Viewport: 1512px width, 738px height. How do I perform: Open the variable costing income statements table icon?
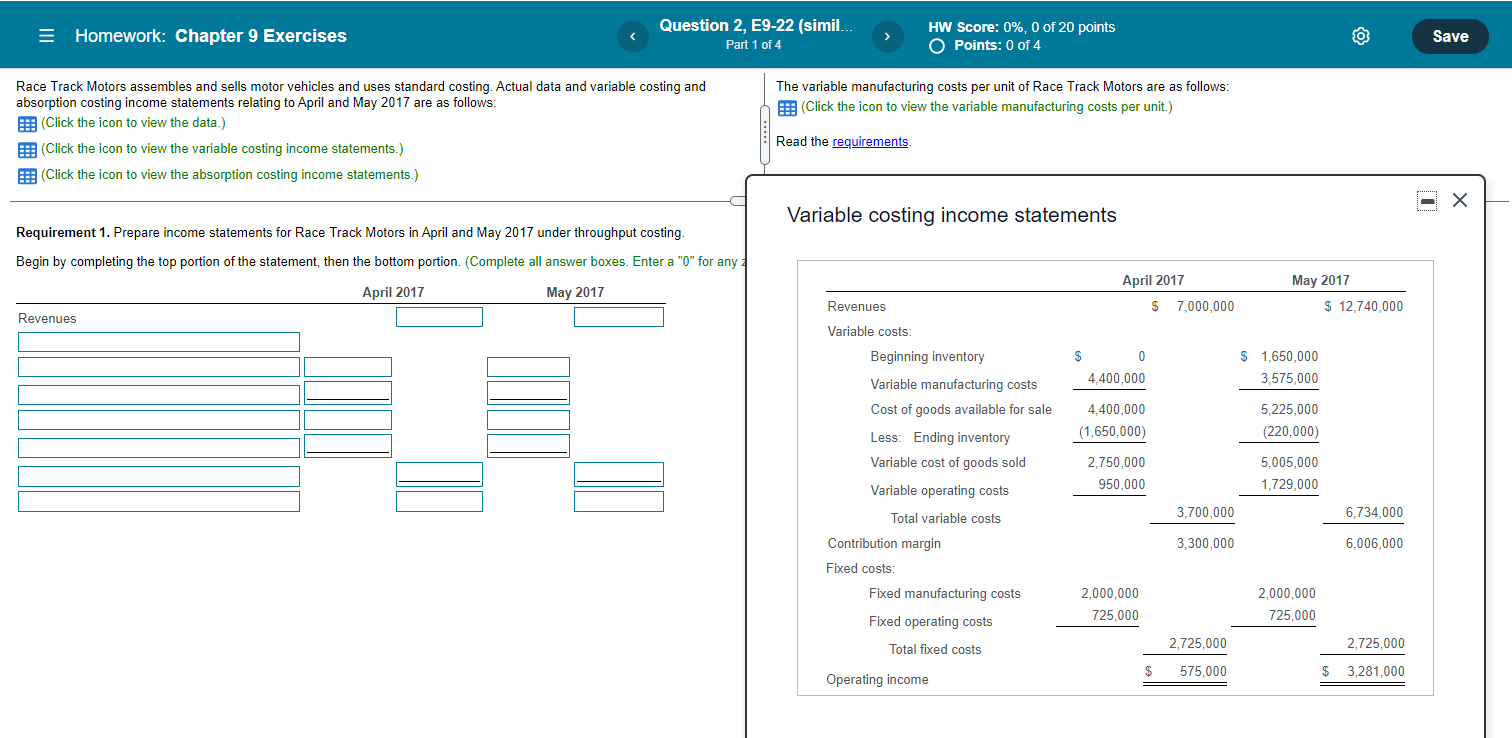point(26,148)
